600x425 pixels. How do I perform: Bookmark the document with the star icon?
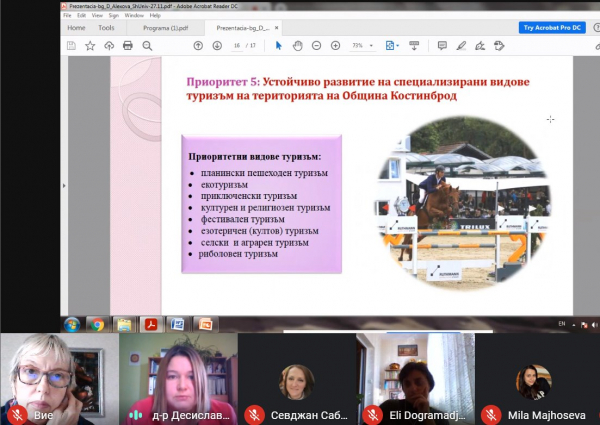[x=90, y=45]
